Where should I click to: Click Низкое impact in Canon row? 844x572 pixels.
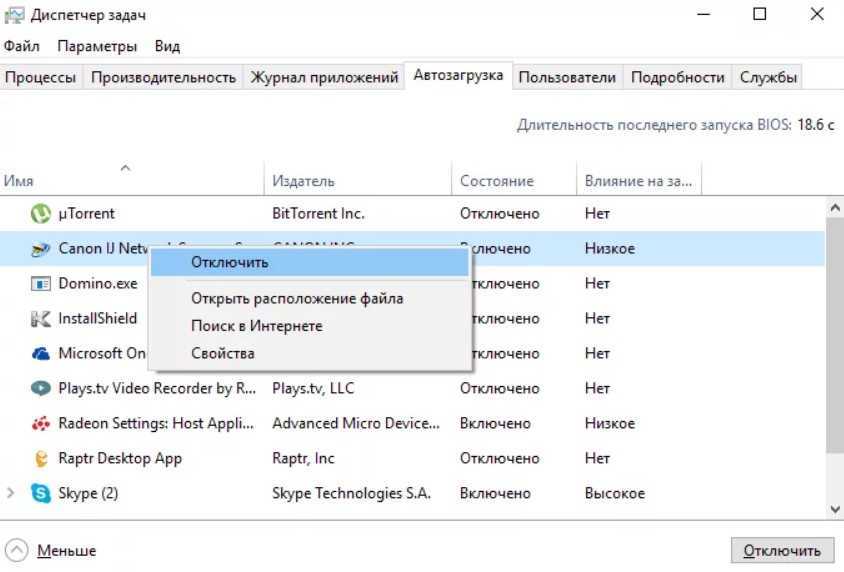point(610,249)
